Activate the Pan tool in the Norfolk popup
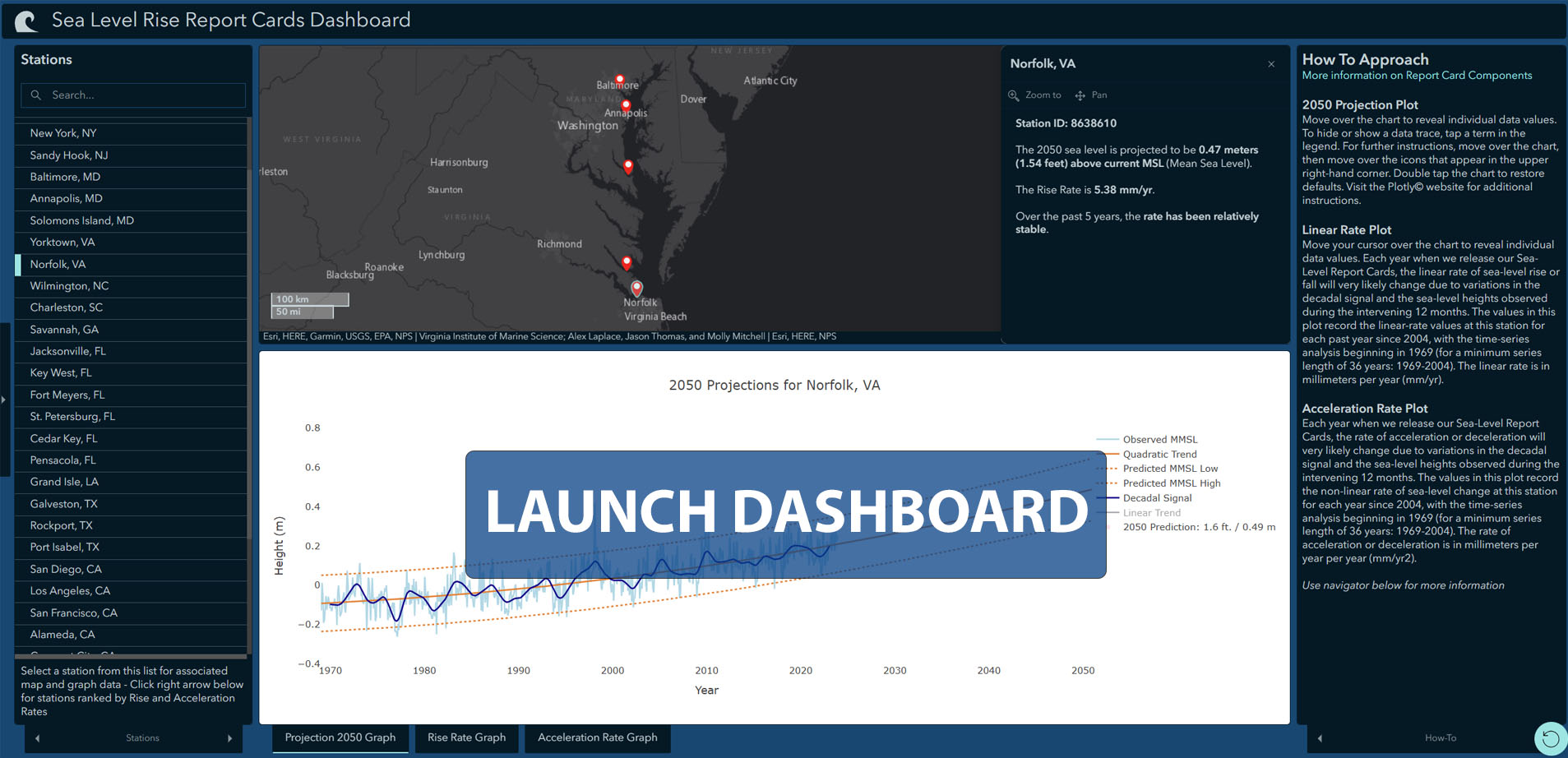 (1091, 95)
